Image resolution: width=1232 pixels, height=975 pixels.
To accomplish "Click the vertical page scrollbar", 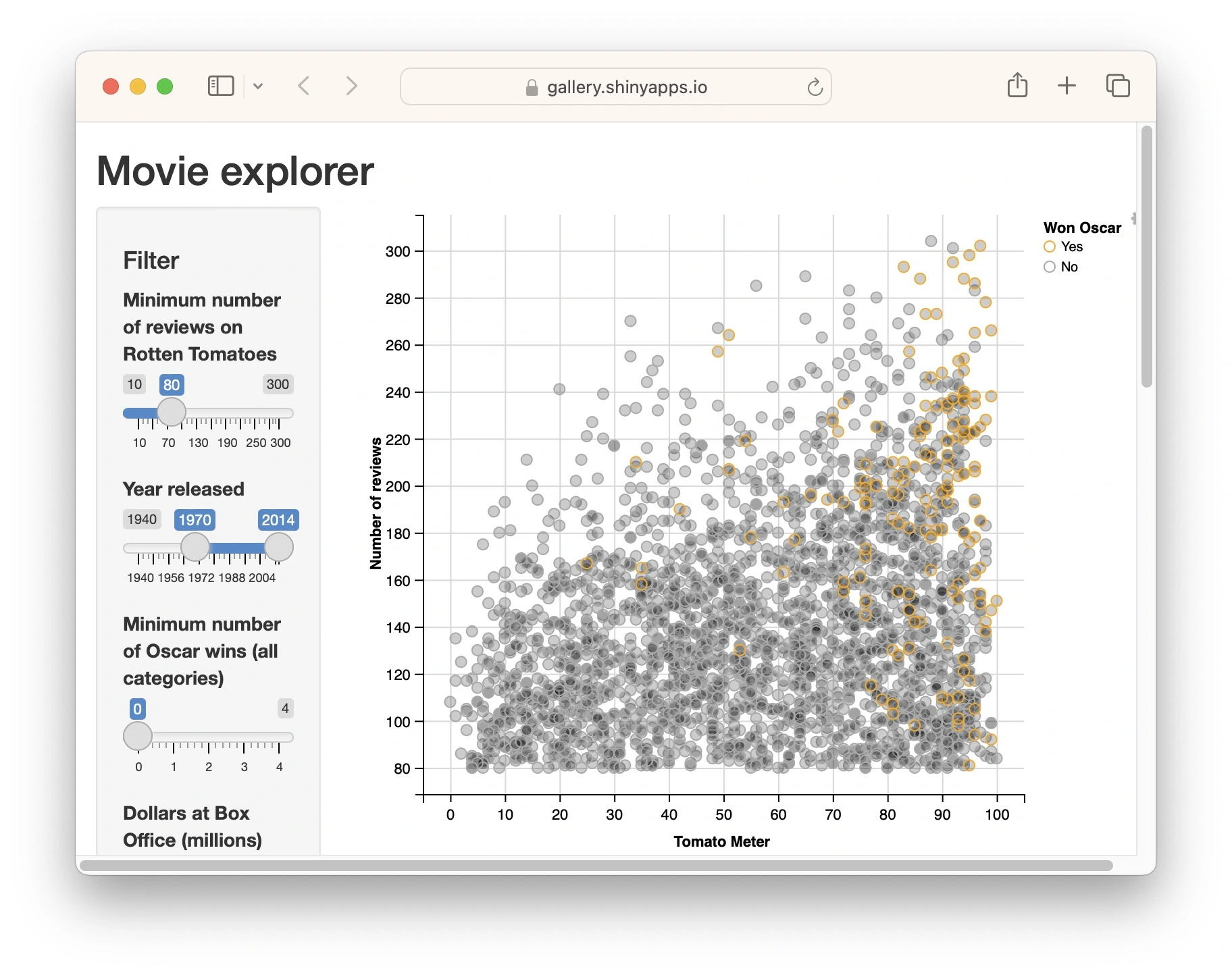I will (x=1146, y=257).
